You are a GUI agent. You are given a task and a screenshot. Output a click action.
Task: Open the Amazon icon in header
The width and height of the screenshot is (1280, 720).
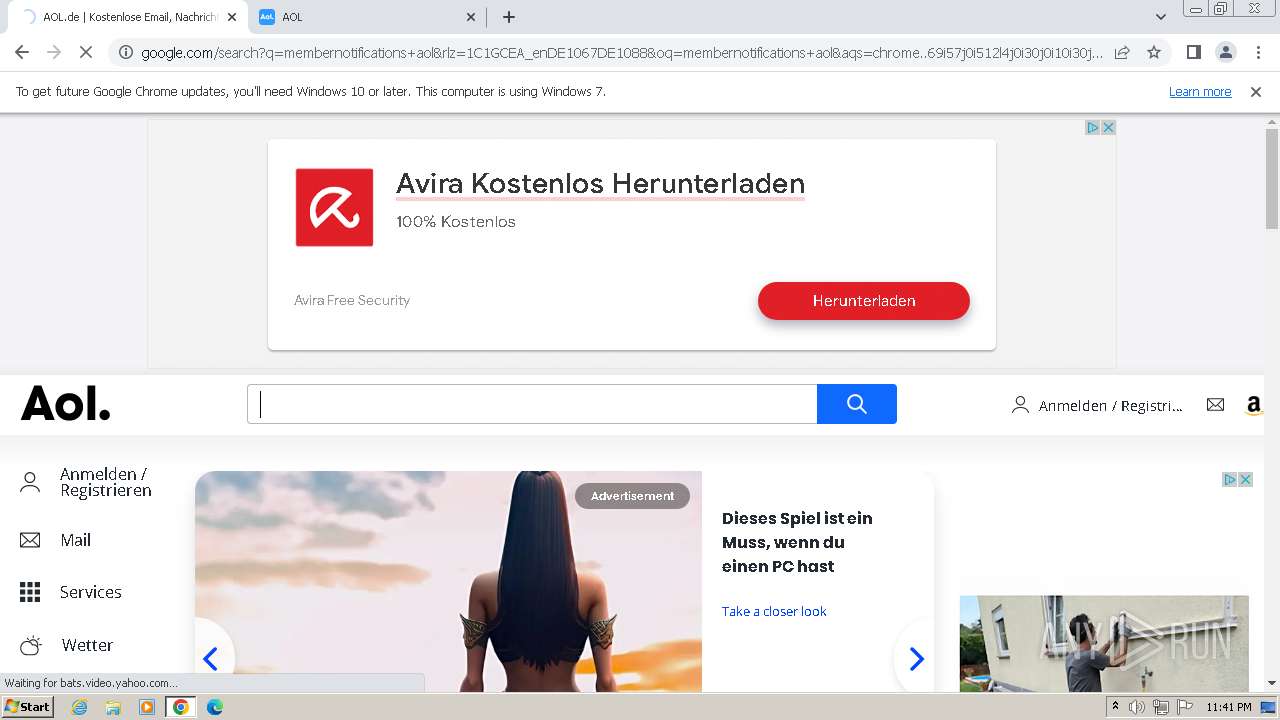[1254, 405]
